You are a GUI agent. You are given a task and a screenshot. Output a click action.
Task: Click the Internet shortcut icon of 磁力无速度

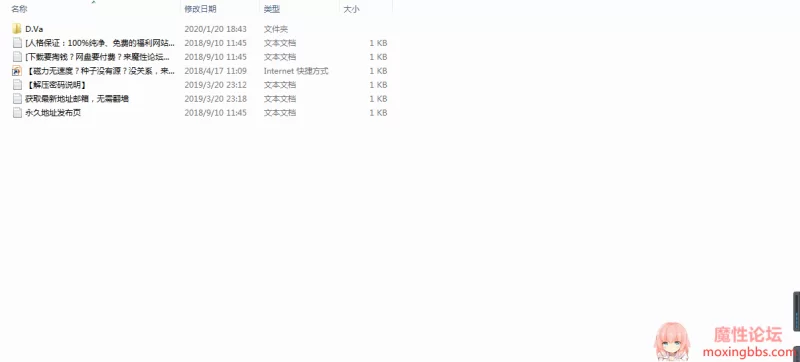[x=17, y=71]
